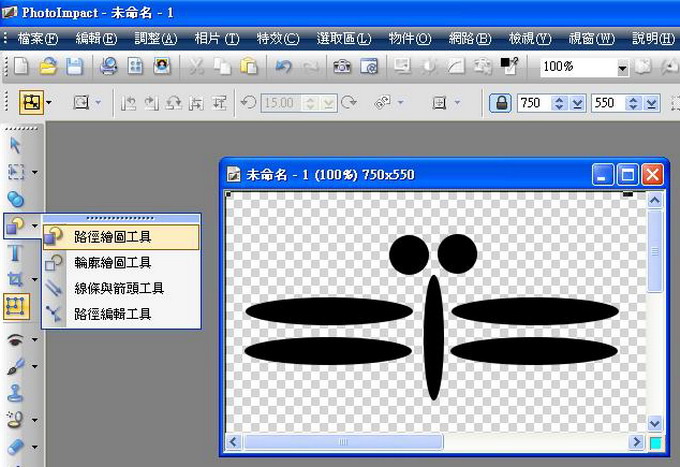Open the 檢視(V) menu
Viewport: 680px width, 467px height.
530,39
